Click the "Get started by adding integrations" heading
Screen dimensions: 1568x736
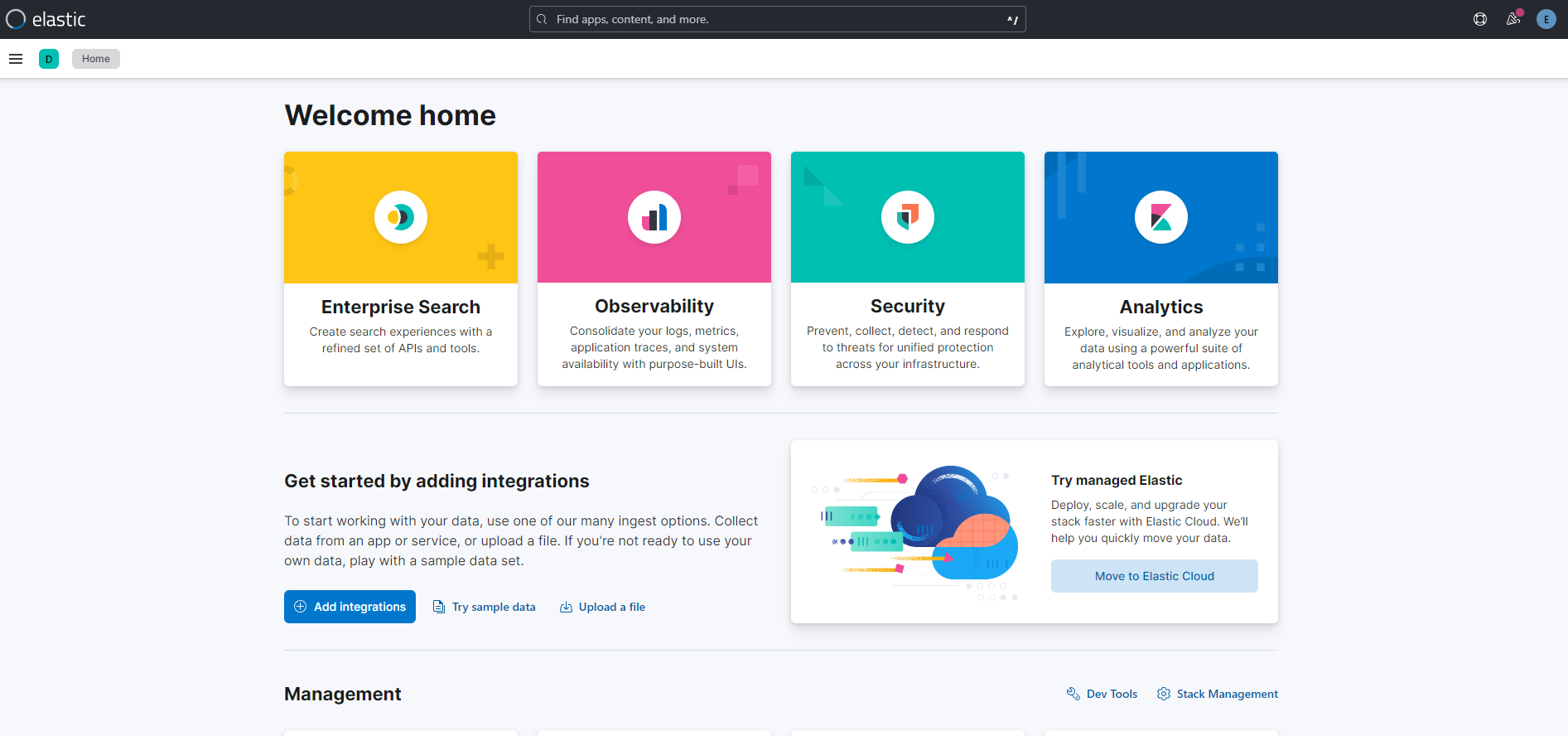pyautogui.click(x=437, y=481)
